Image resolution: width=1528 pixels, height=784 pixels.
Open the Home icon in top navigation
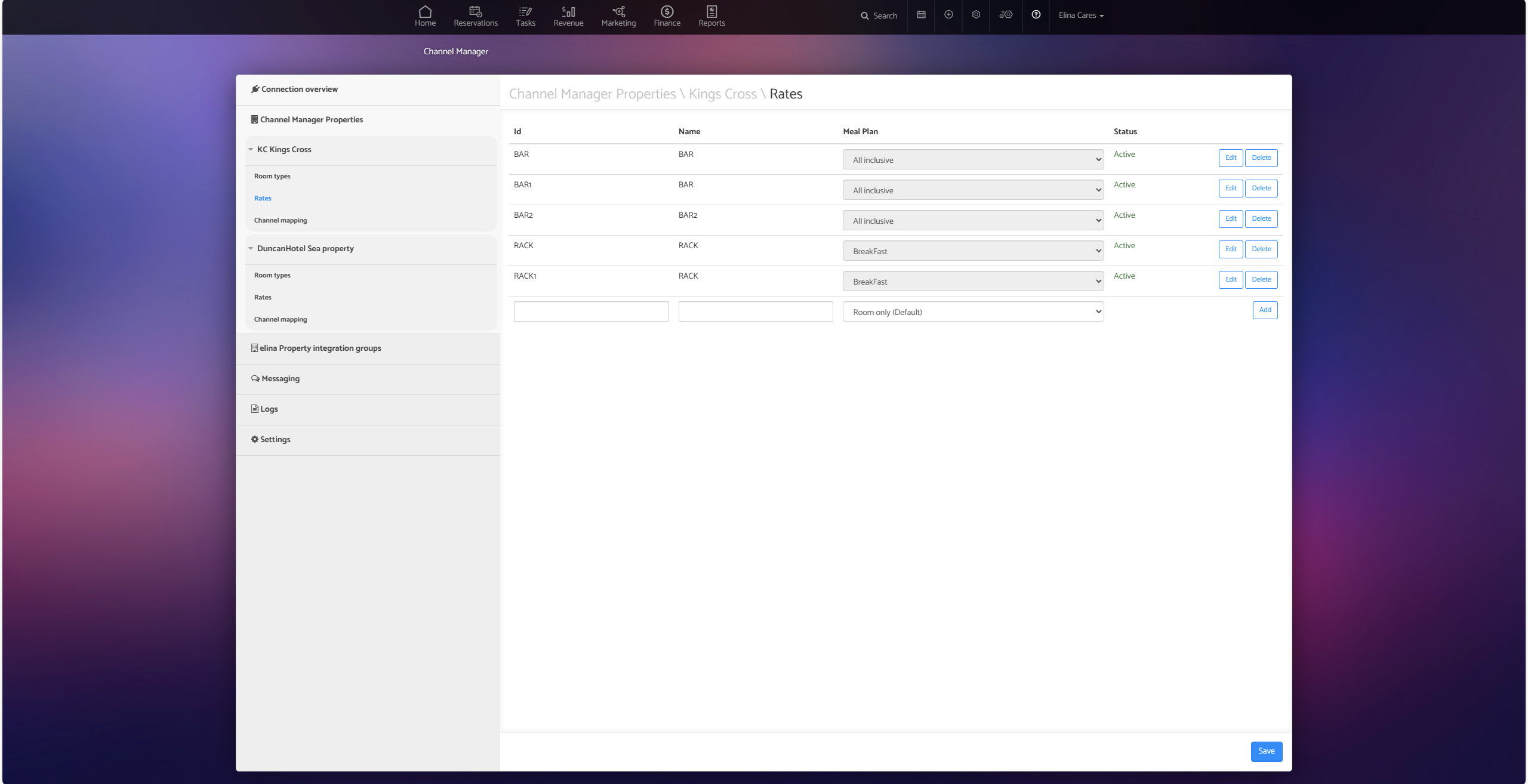tap(425, 16)
